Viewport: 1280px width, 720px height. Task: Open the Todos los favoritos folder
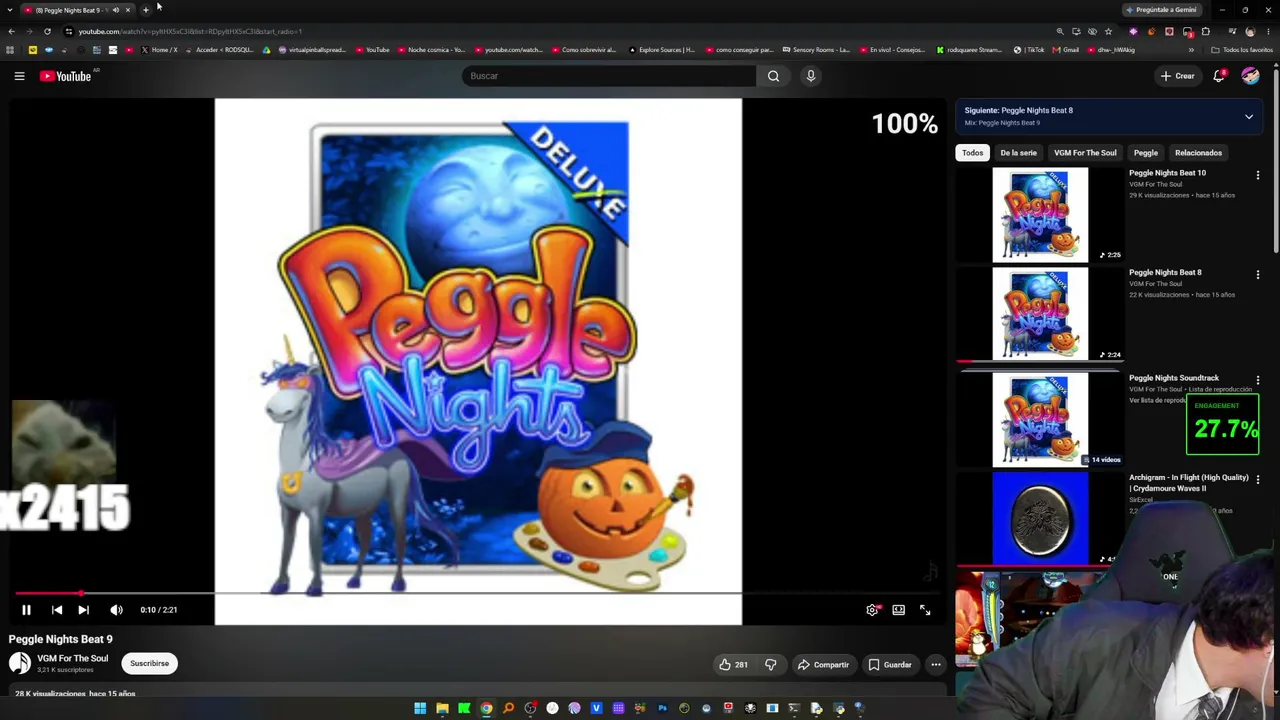1242,50
